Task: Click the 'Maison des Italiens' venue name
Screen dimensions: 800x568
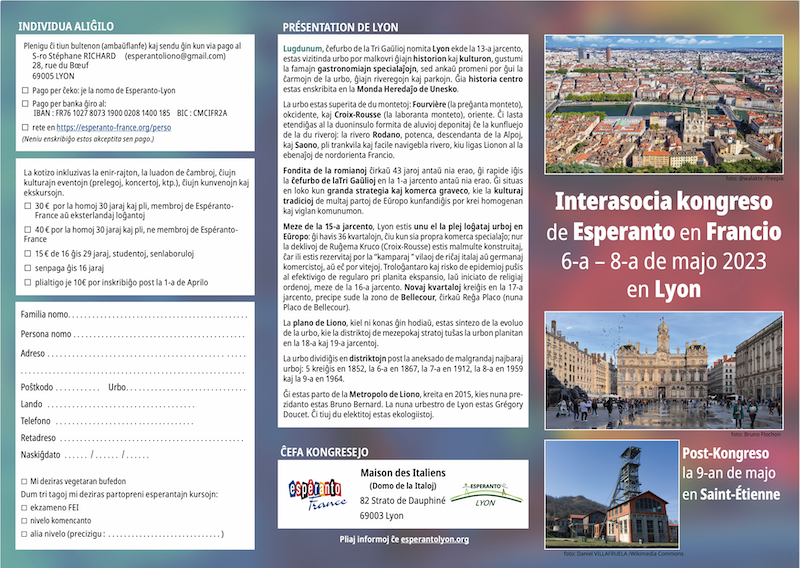Action: (403, 473)
